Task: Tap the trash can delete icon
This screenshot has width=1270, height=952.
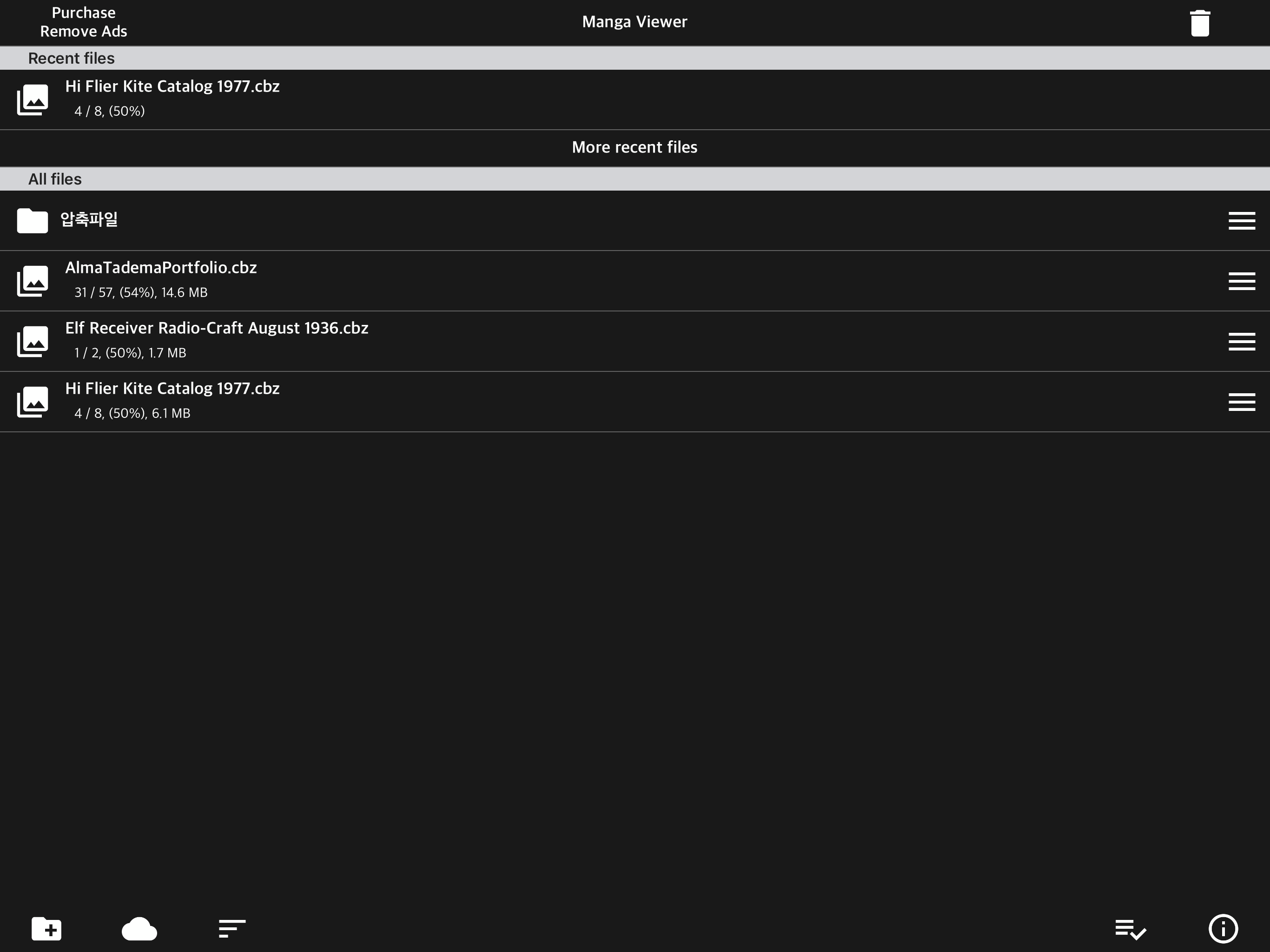Action: (x=1199, y=23)
